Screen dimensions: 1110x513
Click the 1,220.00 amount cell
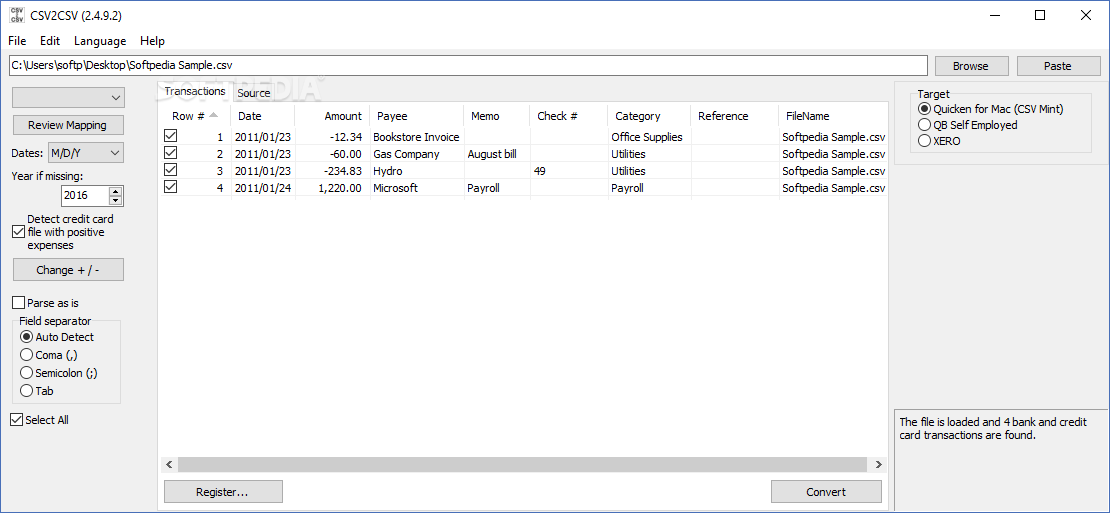pyautogui.click(x=332, y=188)
